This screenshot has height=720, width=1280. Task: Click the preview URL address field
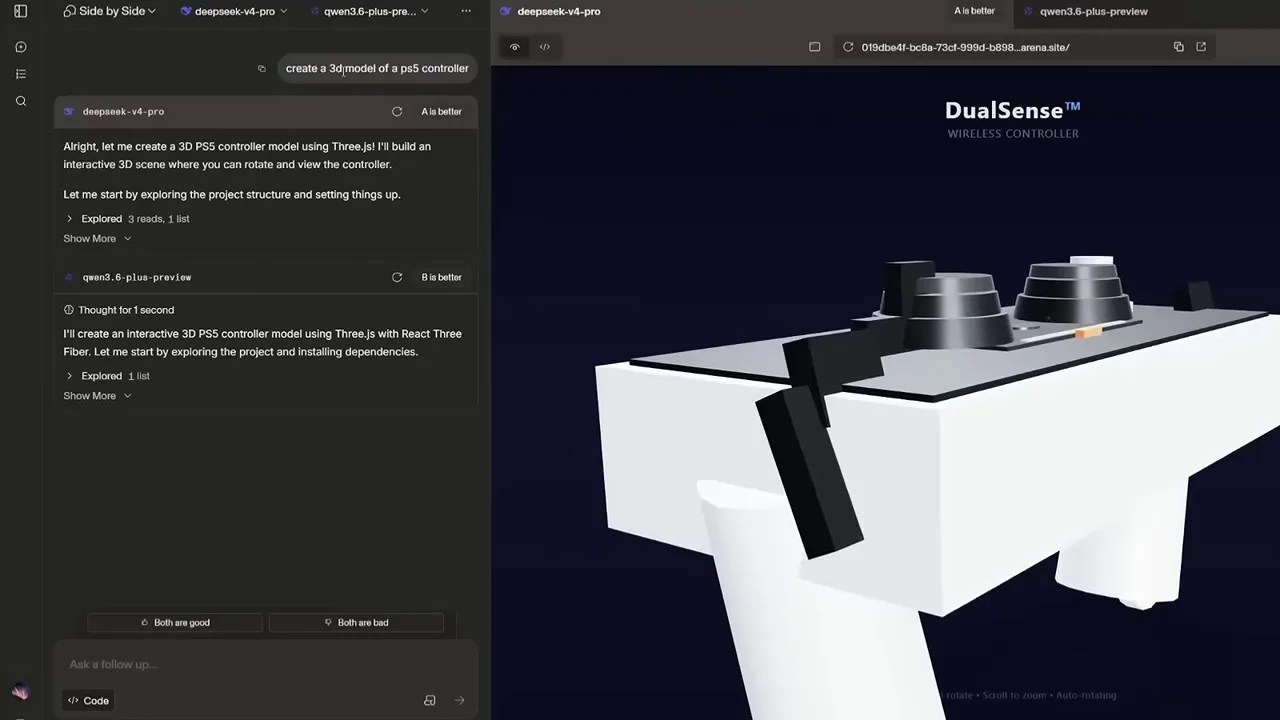pos(965,47)
